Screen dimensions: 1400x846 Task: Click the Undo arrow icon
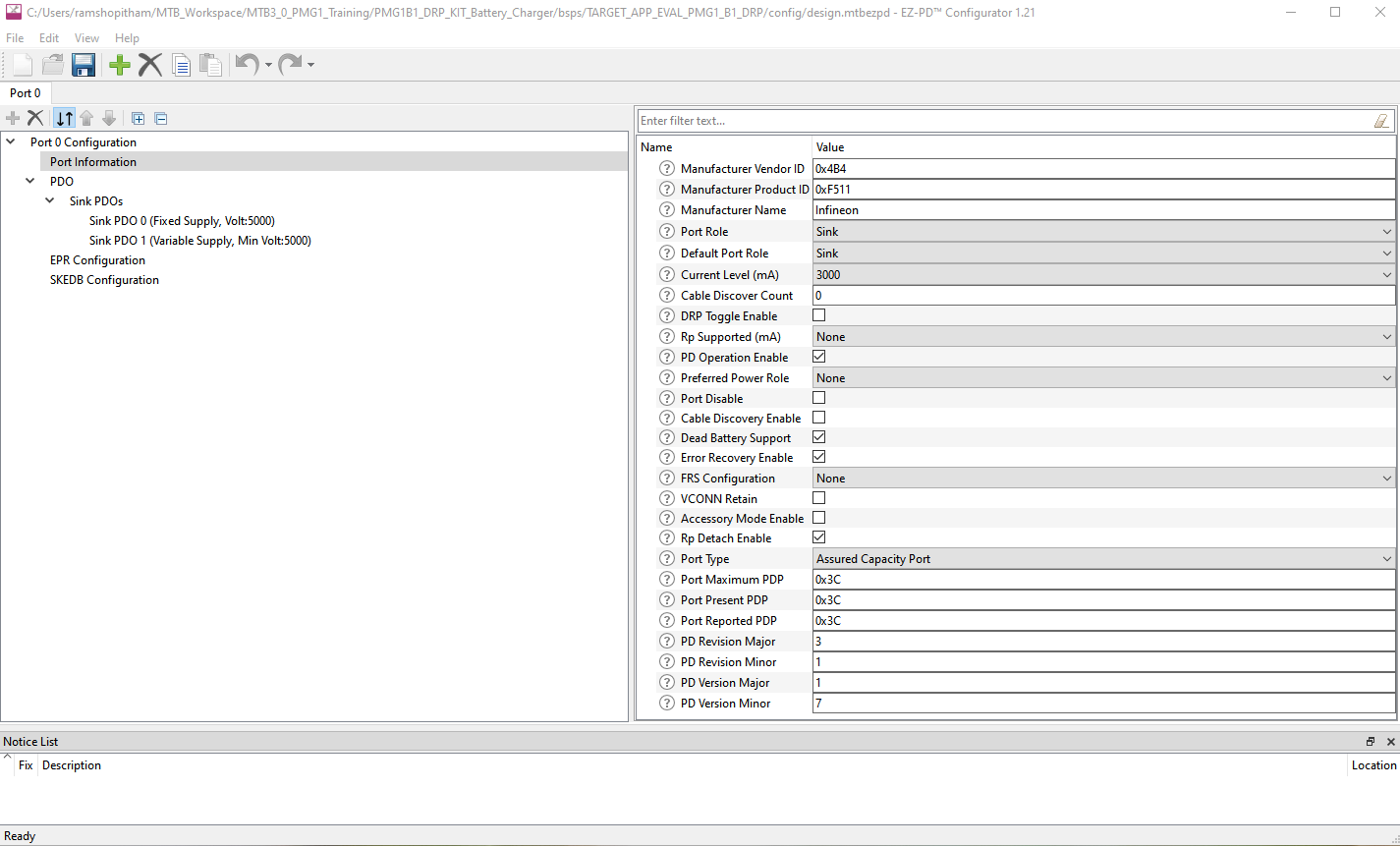coord(247,65)
